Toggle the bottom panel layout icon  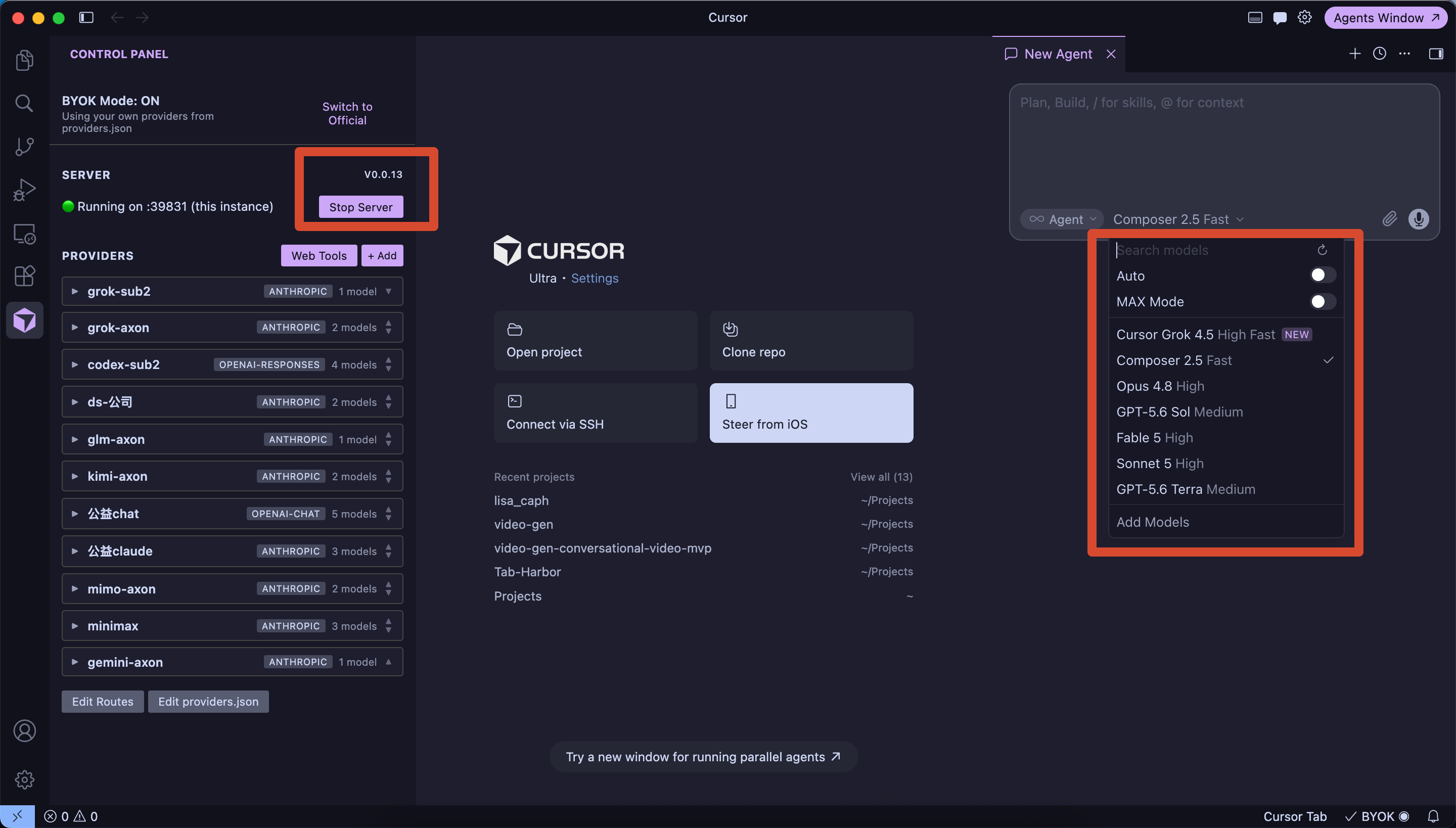pyautogui.click(x=1255, y=18)
